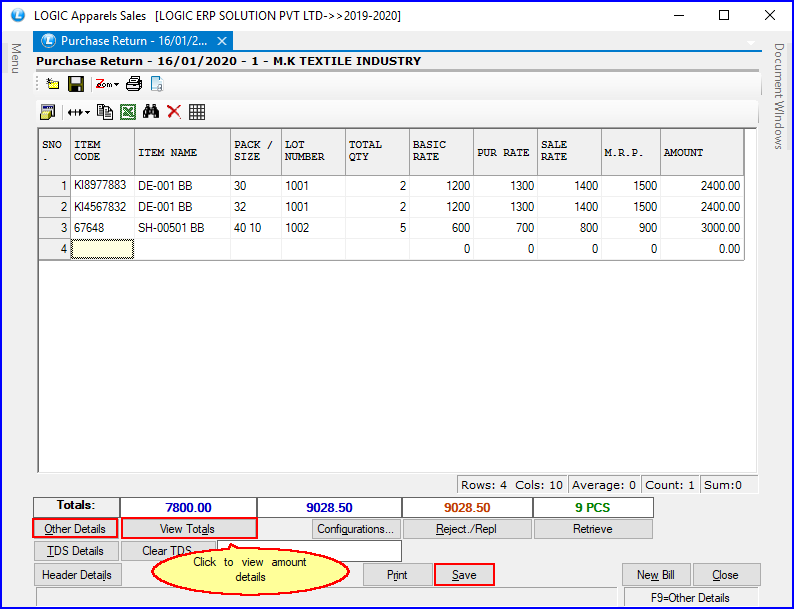Click item name SH-00501 BB cell
Image resolution: width=794 pixels, height=609 pixels.
click(x=182, y=228)
